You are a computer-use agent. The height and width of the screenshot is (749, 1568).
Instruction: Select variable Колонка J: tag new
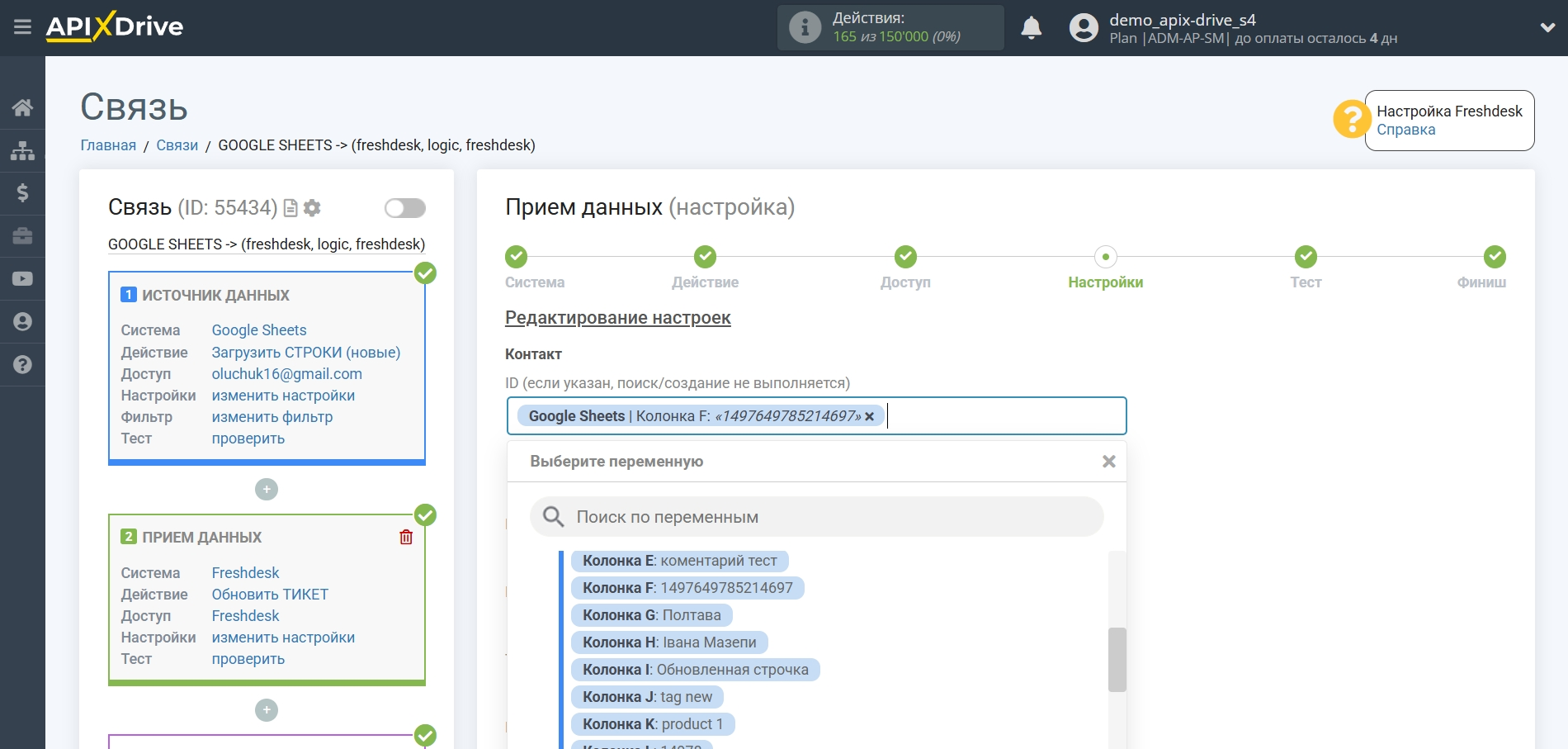pyautogui.click(x=647, y=697)
